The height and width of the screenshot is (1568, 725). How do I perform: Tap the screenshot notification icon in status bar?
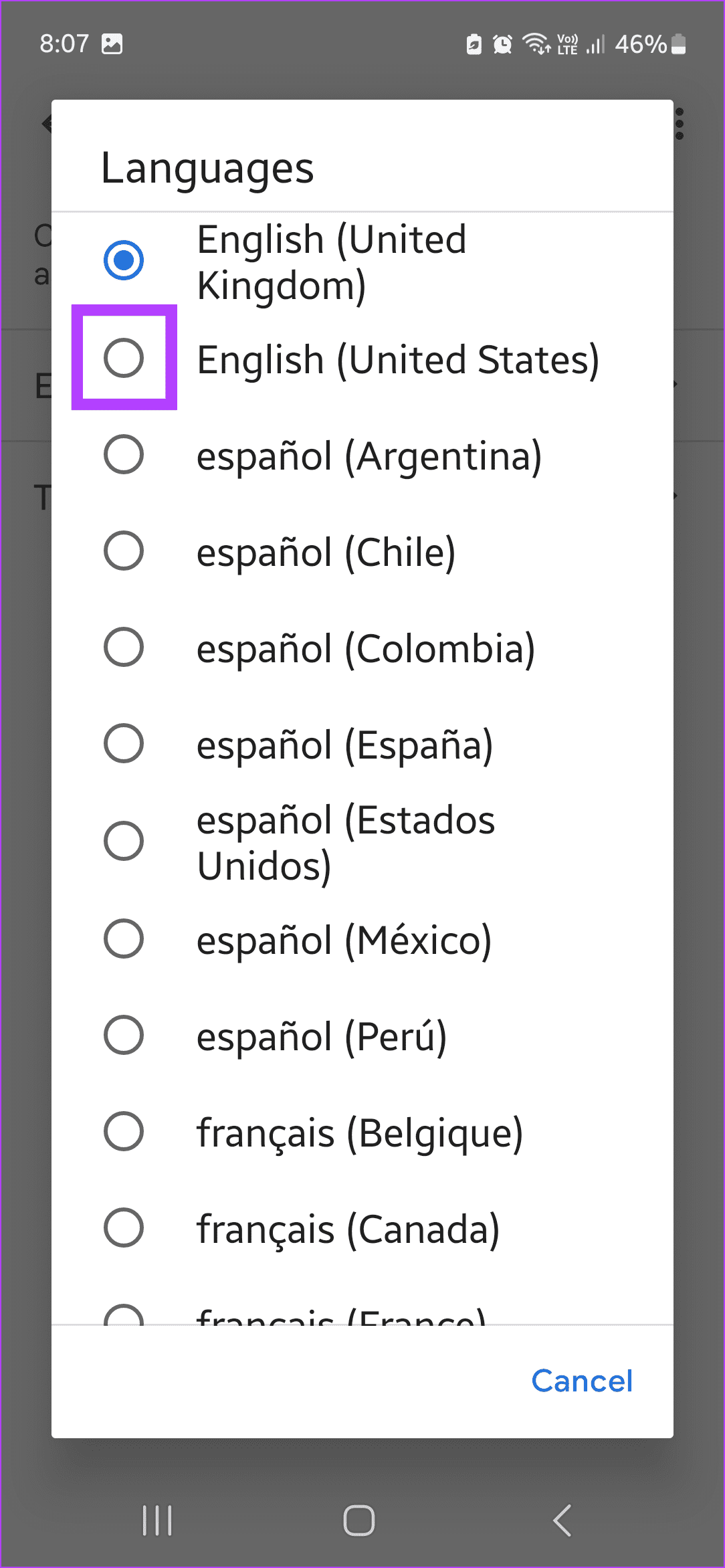[112, 43]
